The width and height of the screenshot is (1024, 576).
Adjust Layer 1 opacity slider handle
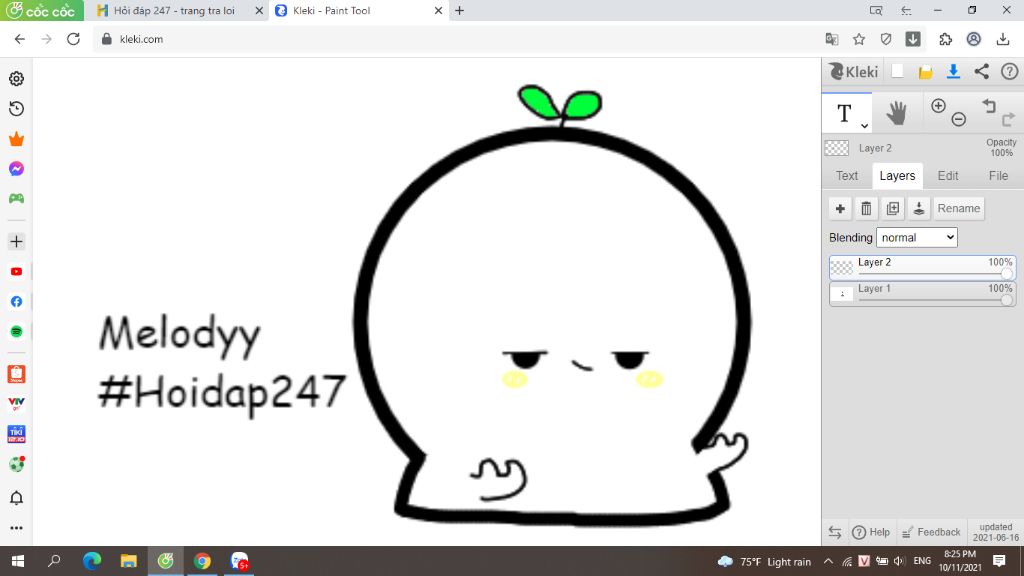point(1006,299)
